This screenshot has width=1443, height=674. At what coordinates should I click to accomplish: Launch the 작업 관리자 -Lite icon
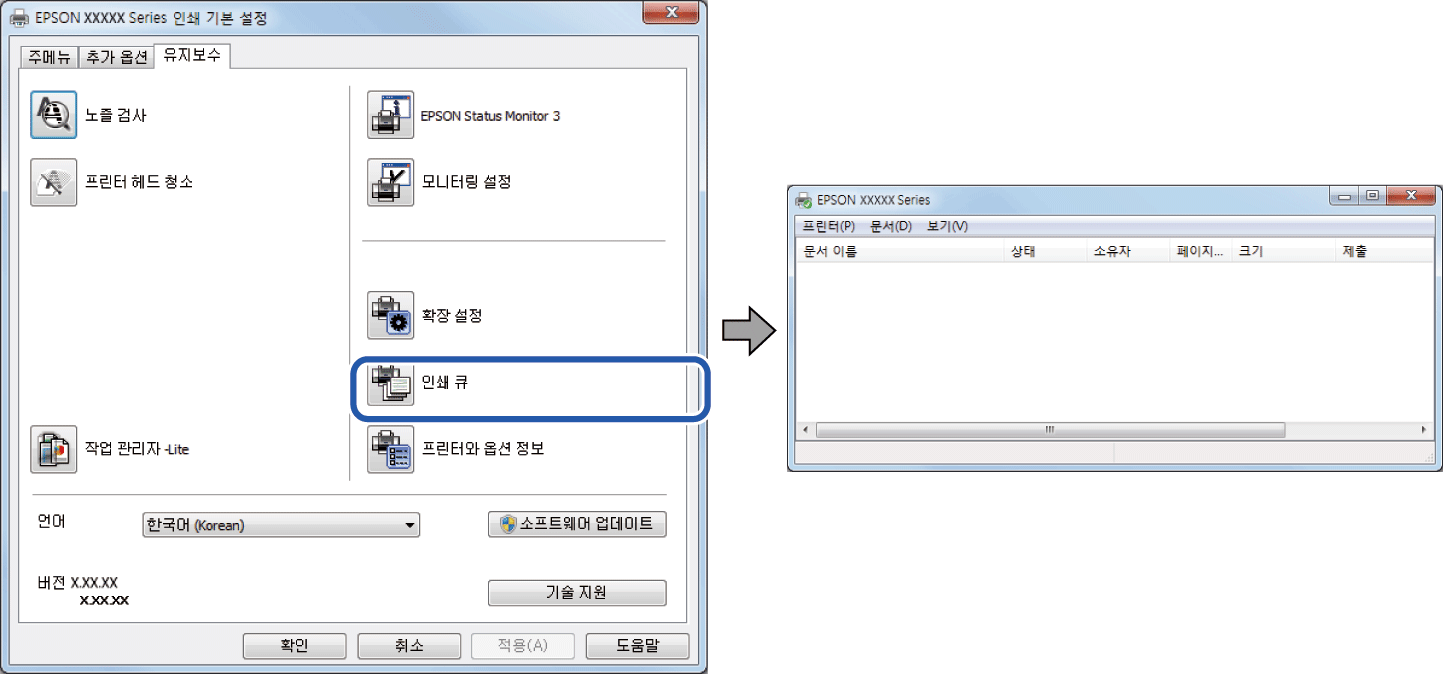point(53,450)
